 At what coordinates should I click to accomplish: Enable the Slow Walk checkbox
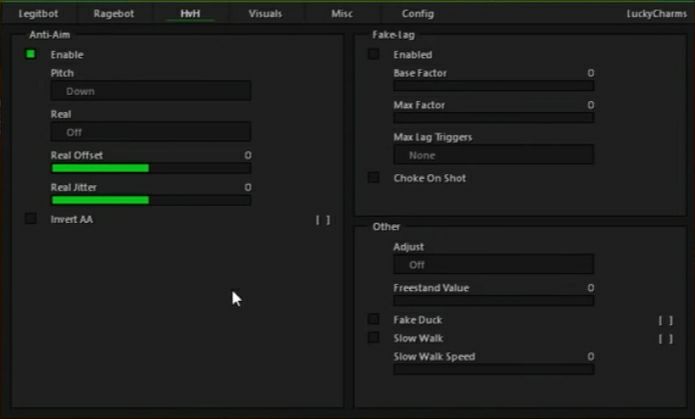tap(374, 338)
